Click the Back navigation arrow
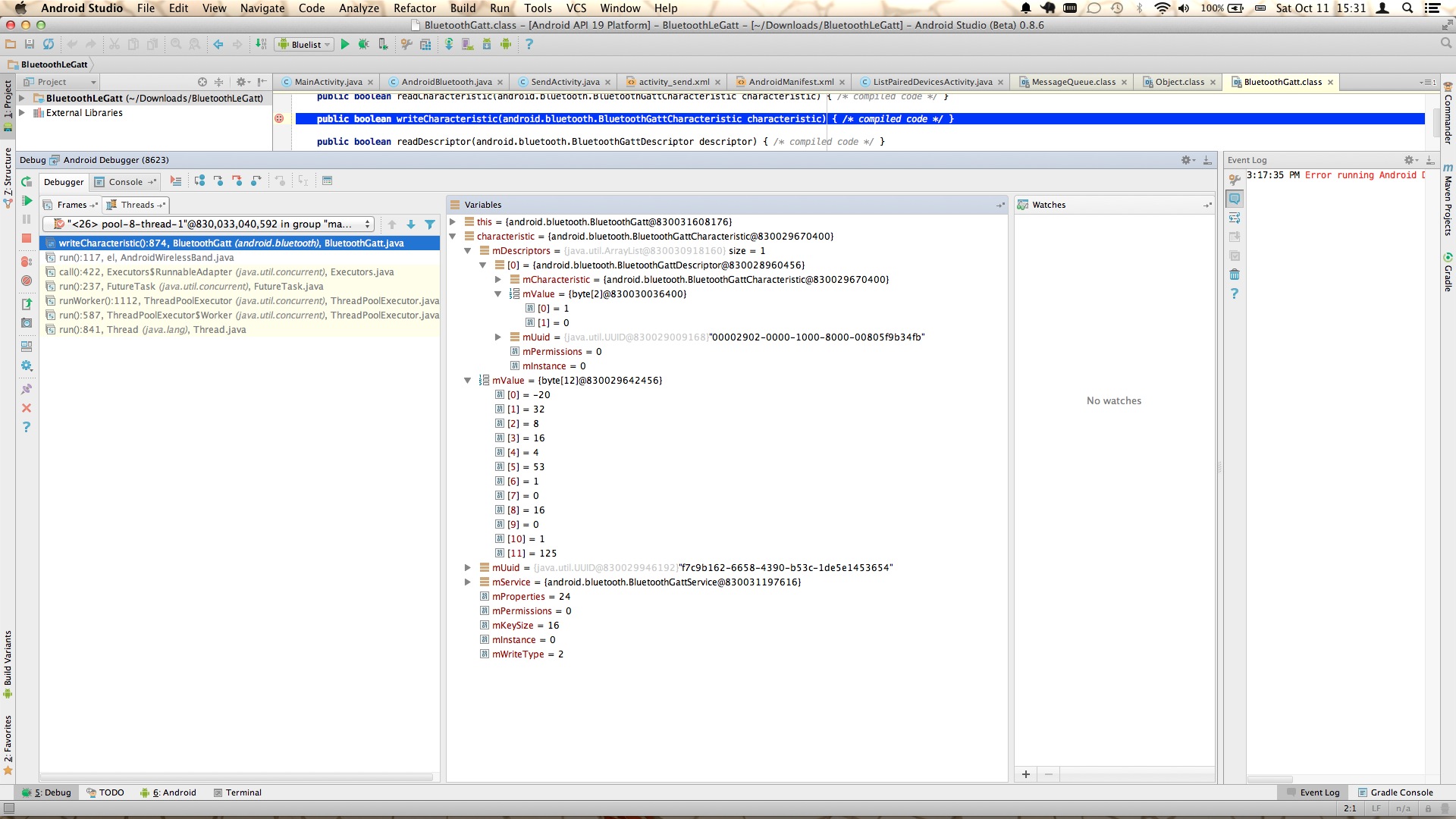Image resolution: width=1456 pixels, height=819 pixels. [x=218, y=44]
